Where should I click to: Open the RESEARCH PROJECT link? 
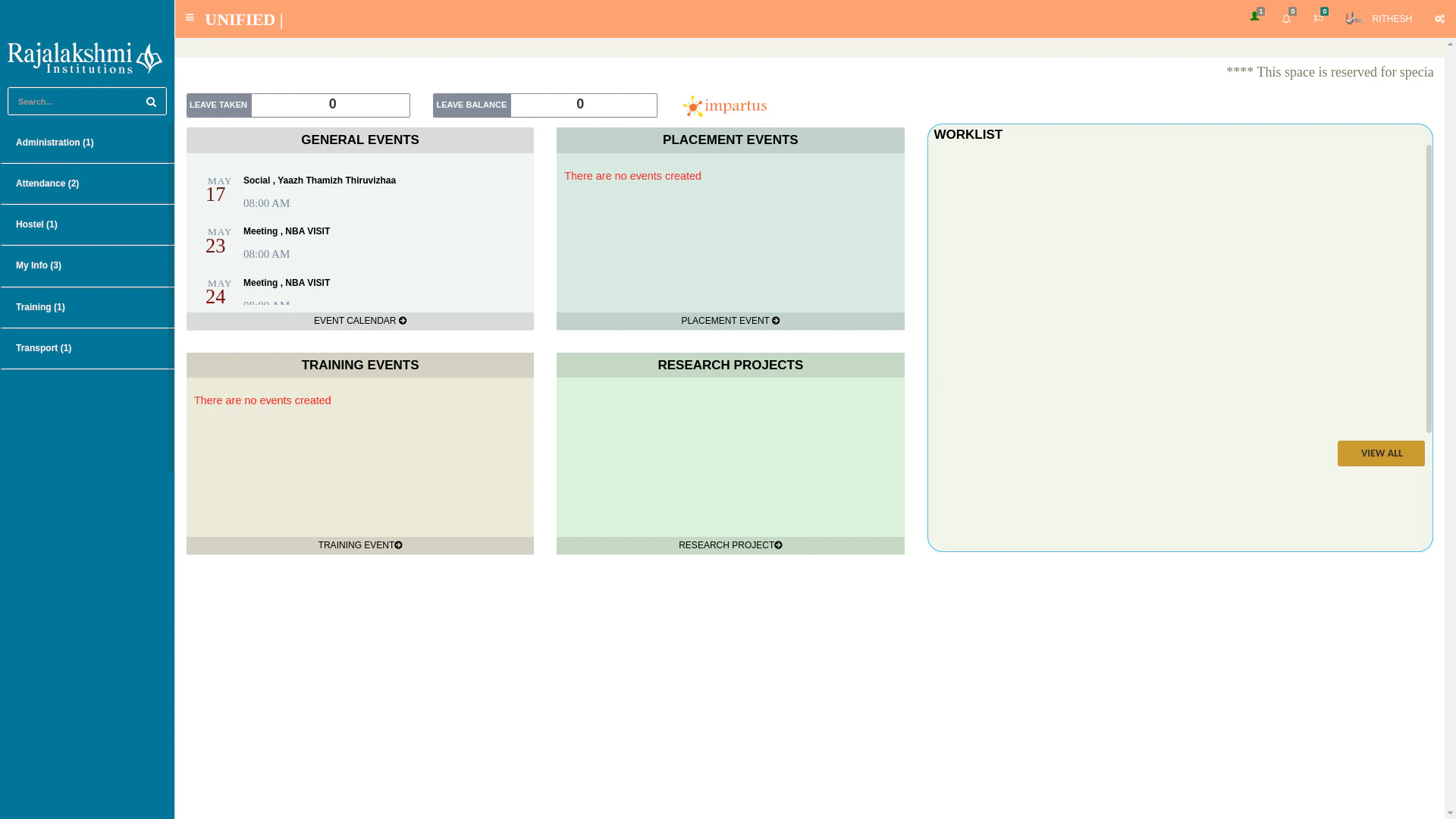pos(730,545)
